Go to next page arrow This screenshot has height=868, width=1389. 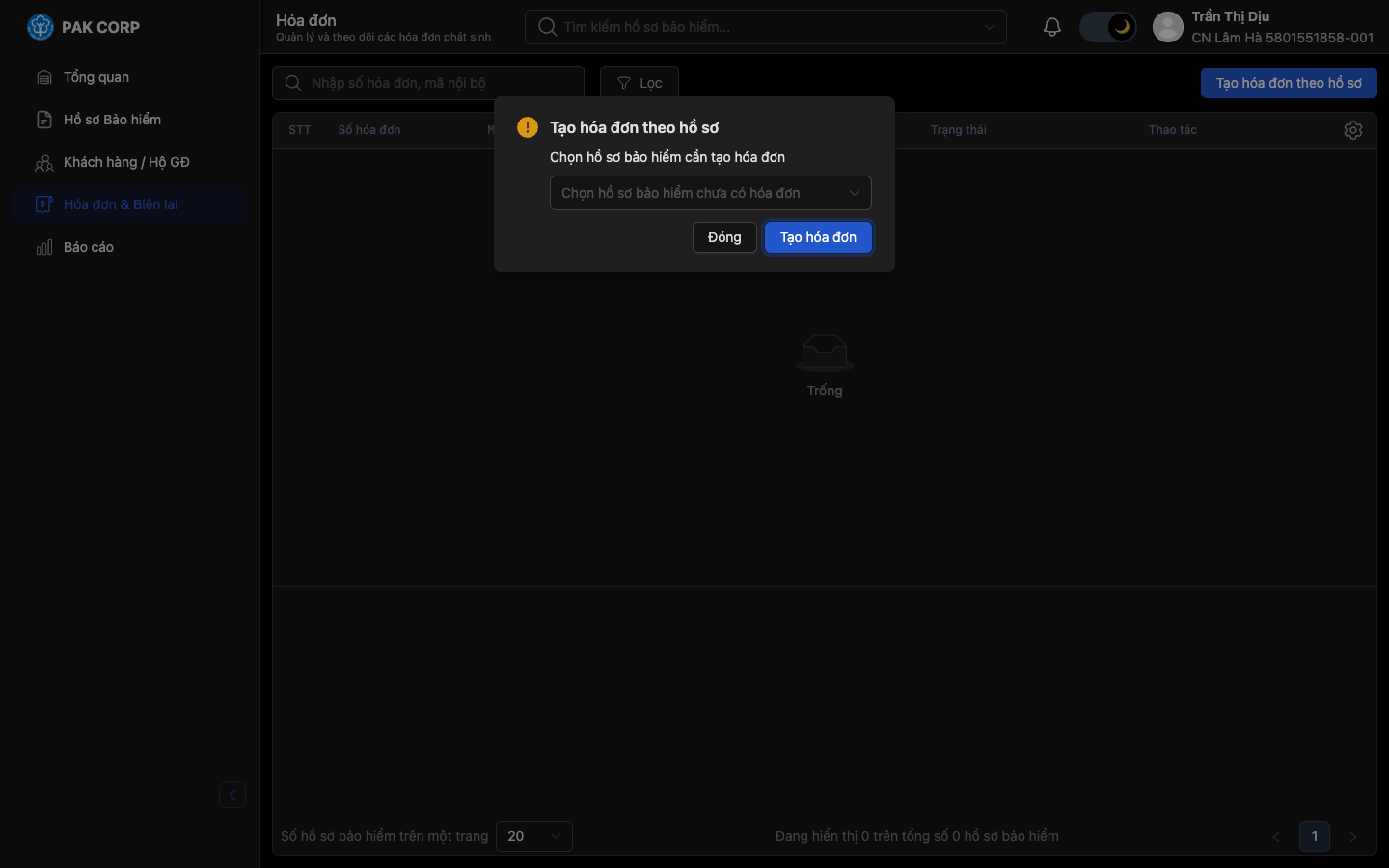1353,837
